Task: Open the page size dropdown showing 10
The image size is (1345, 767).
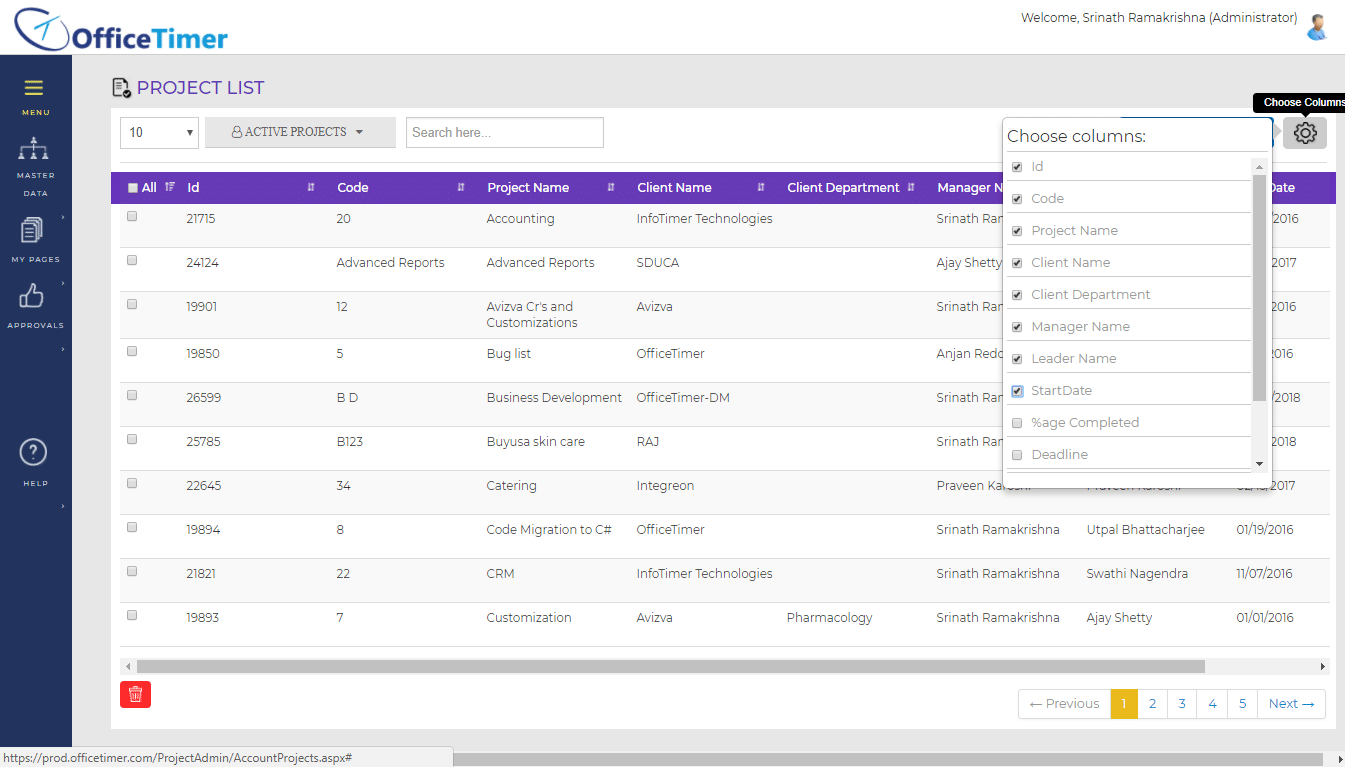Action: pyautogui.click(x=160, y=132)
